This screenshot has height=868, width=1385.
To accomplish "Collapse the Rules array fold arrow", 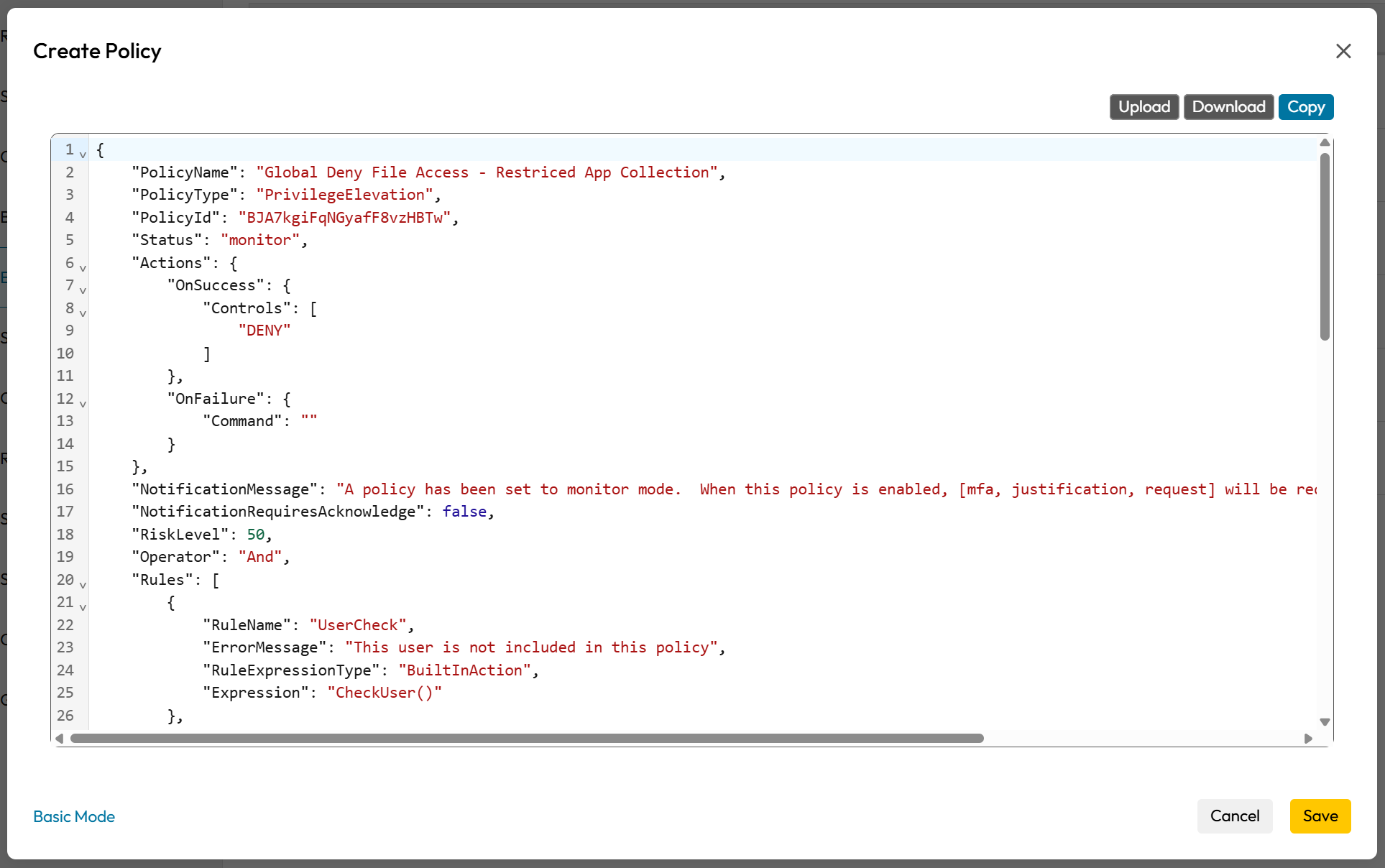I will click(x=83, y=585).
